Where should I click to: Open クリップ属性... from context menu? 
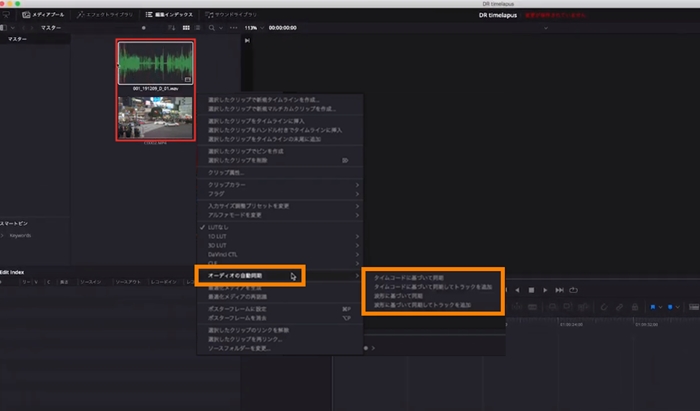tap(280, 172)
